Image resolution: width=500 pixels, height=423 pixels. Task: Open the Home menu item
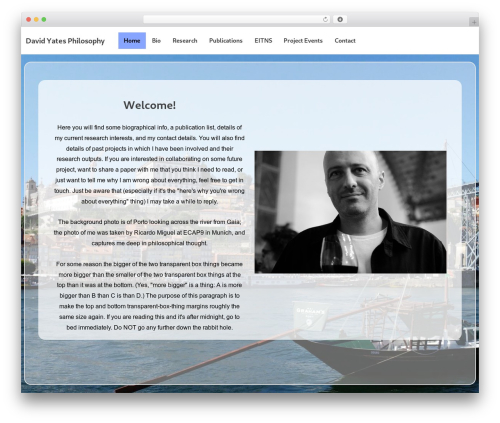[x=132, y=41]
